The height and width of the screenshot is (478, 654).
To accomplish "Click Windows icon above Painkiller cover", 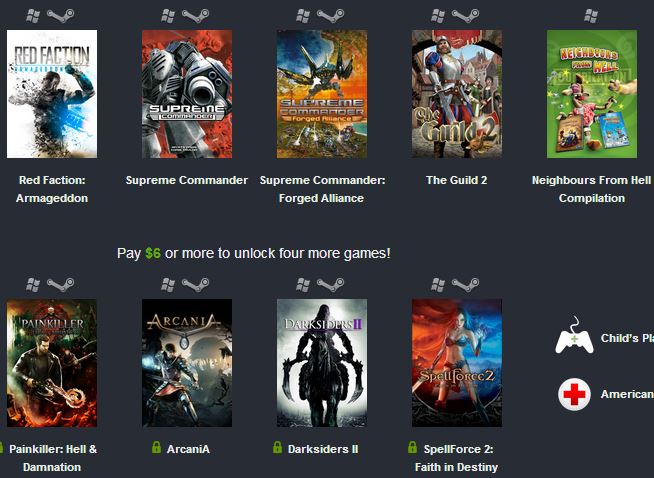I will coord(33,285).
